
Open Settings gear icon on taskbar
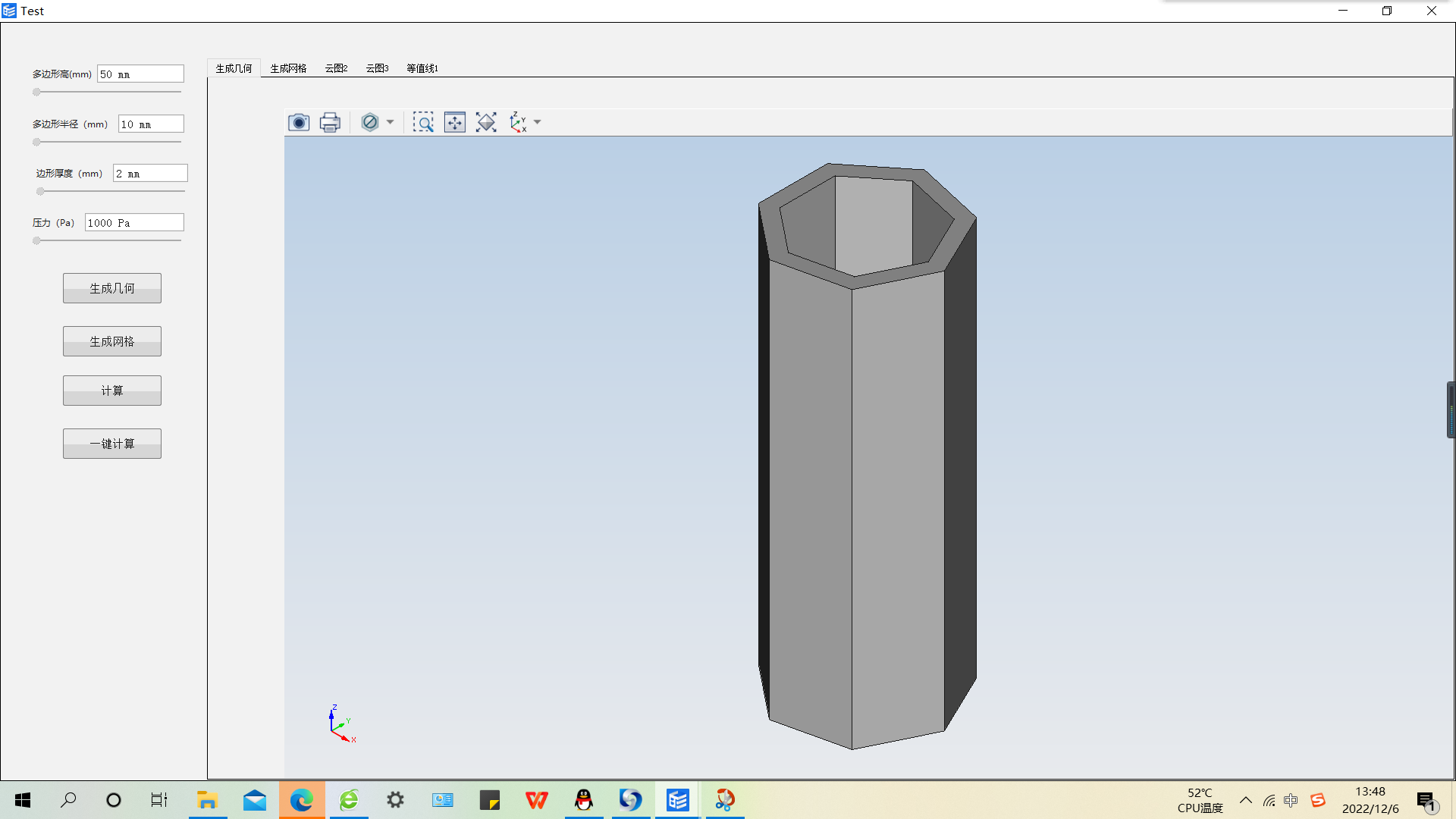(x=396, y=800)
